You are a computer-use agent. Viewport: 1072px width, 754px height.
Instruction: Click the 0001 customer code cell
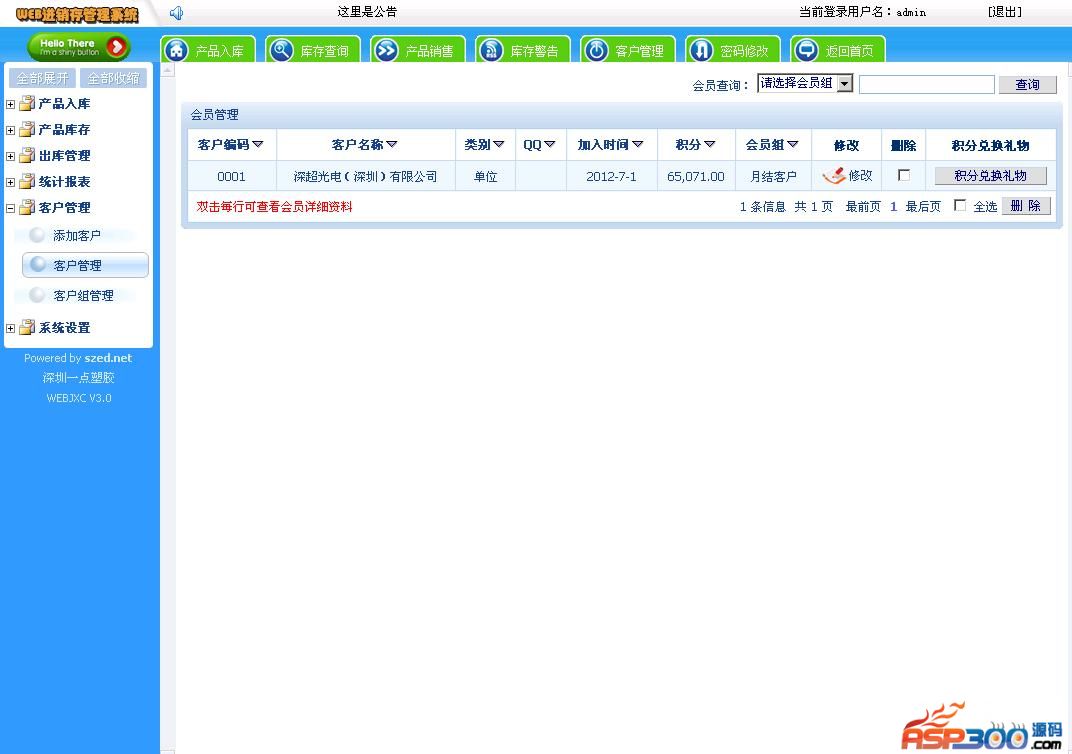point(231,176)
